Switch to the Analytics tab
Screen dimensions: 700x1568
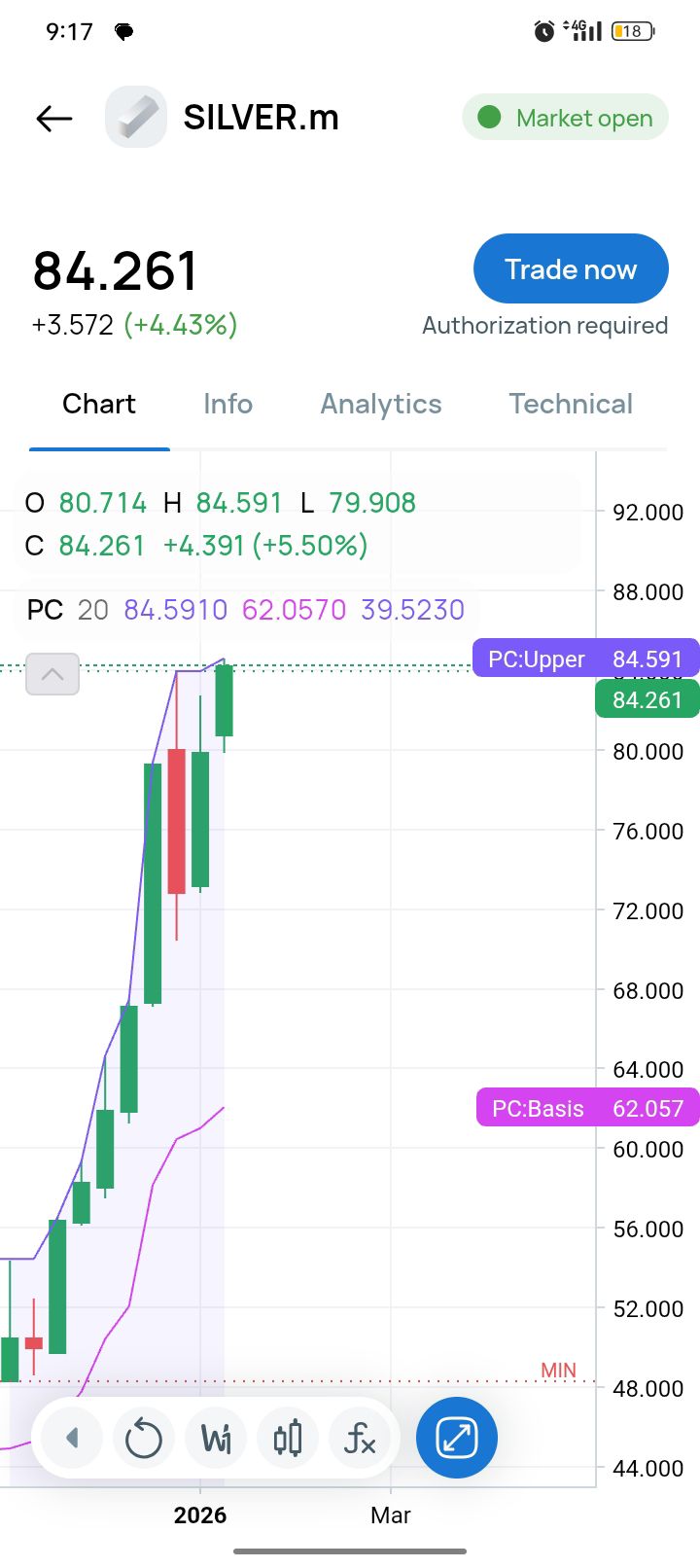pos(381,404)
